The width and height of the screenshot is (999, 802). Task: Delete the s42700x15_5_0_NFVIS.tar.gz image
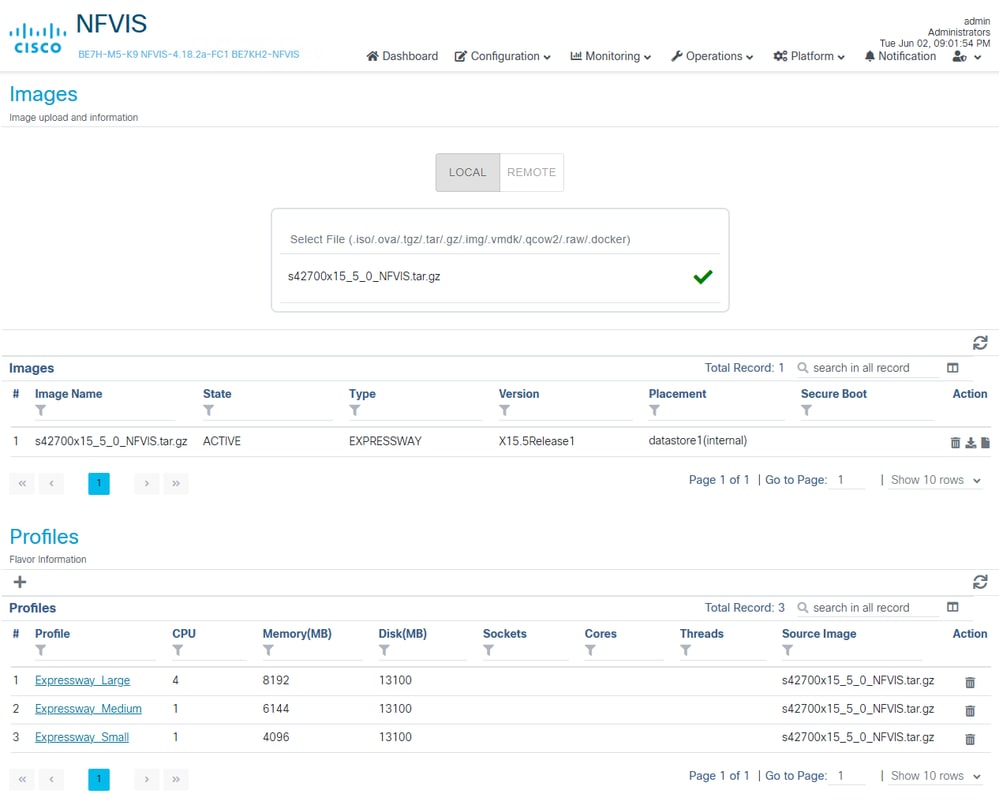coord(955,443)
